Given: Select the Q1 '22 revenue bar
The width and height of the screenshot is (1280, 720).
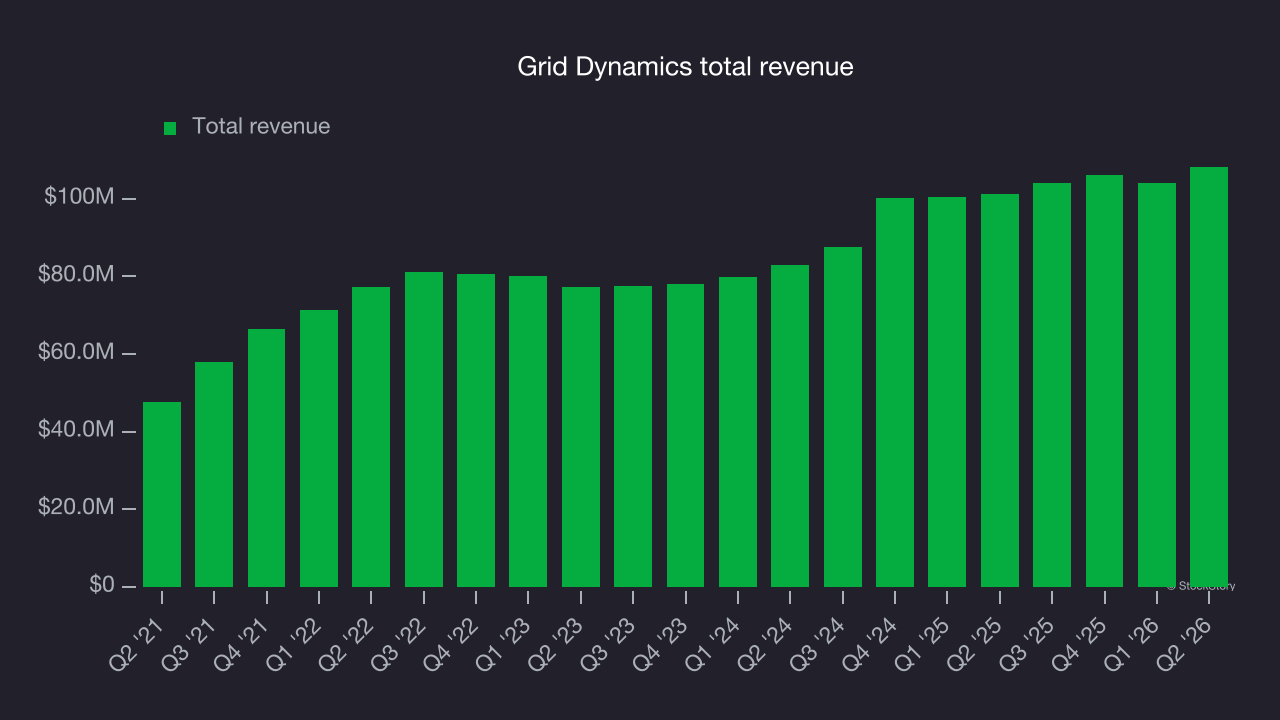Looking at the screenshot, I should [x=319, y=448].
